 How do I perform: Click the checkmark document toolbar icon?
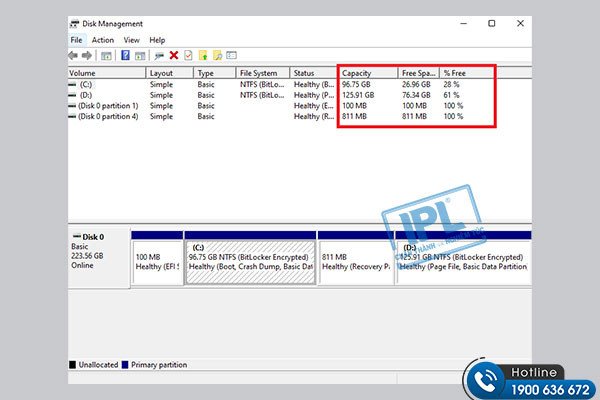188,56
